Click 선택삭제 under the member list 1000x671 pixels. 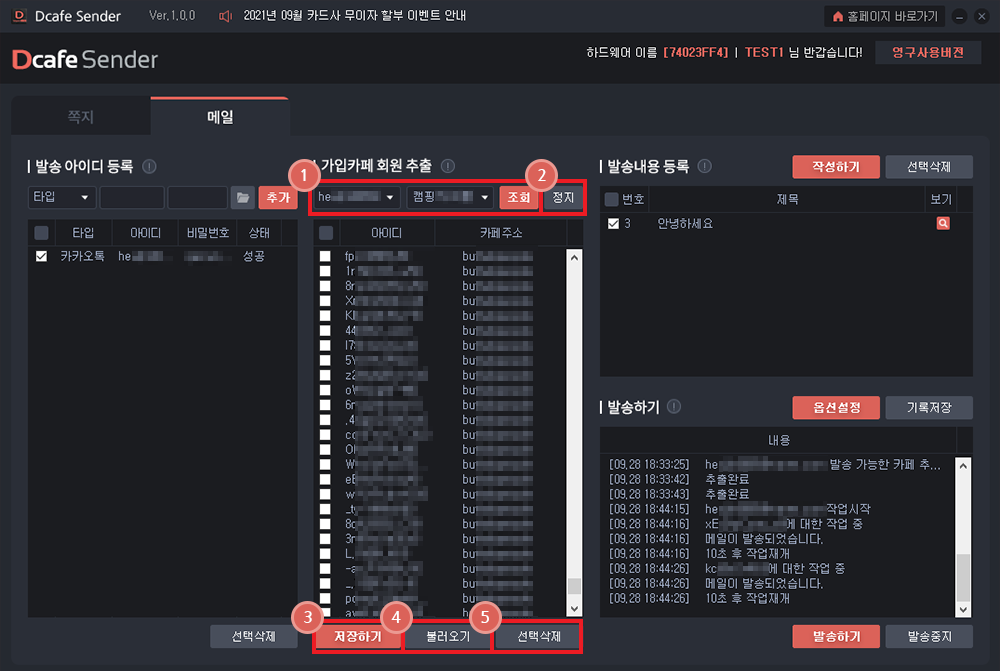click(538, 637)
